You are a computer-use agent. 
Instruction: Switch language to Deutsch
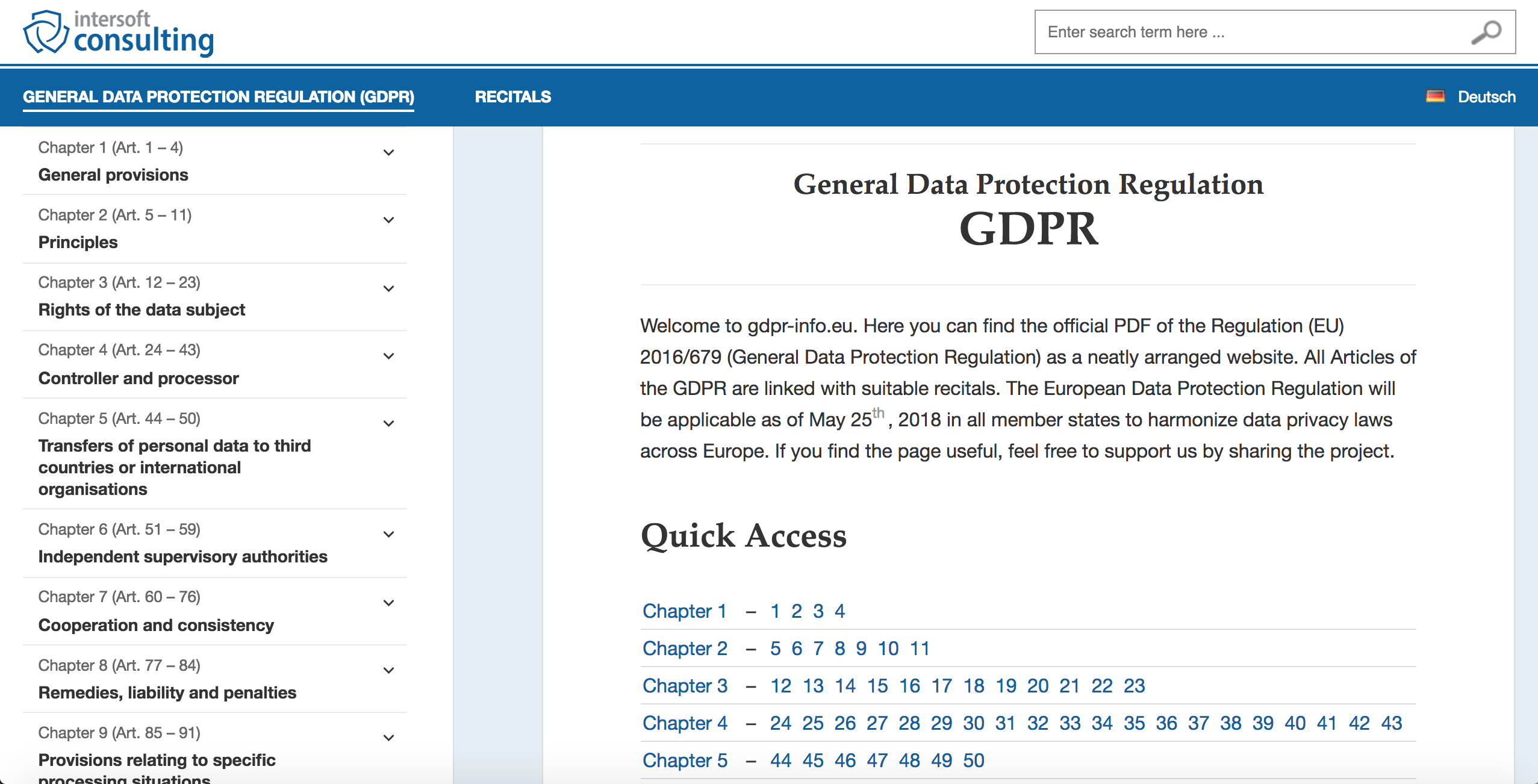[x=1486, y=97]
